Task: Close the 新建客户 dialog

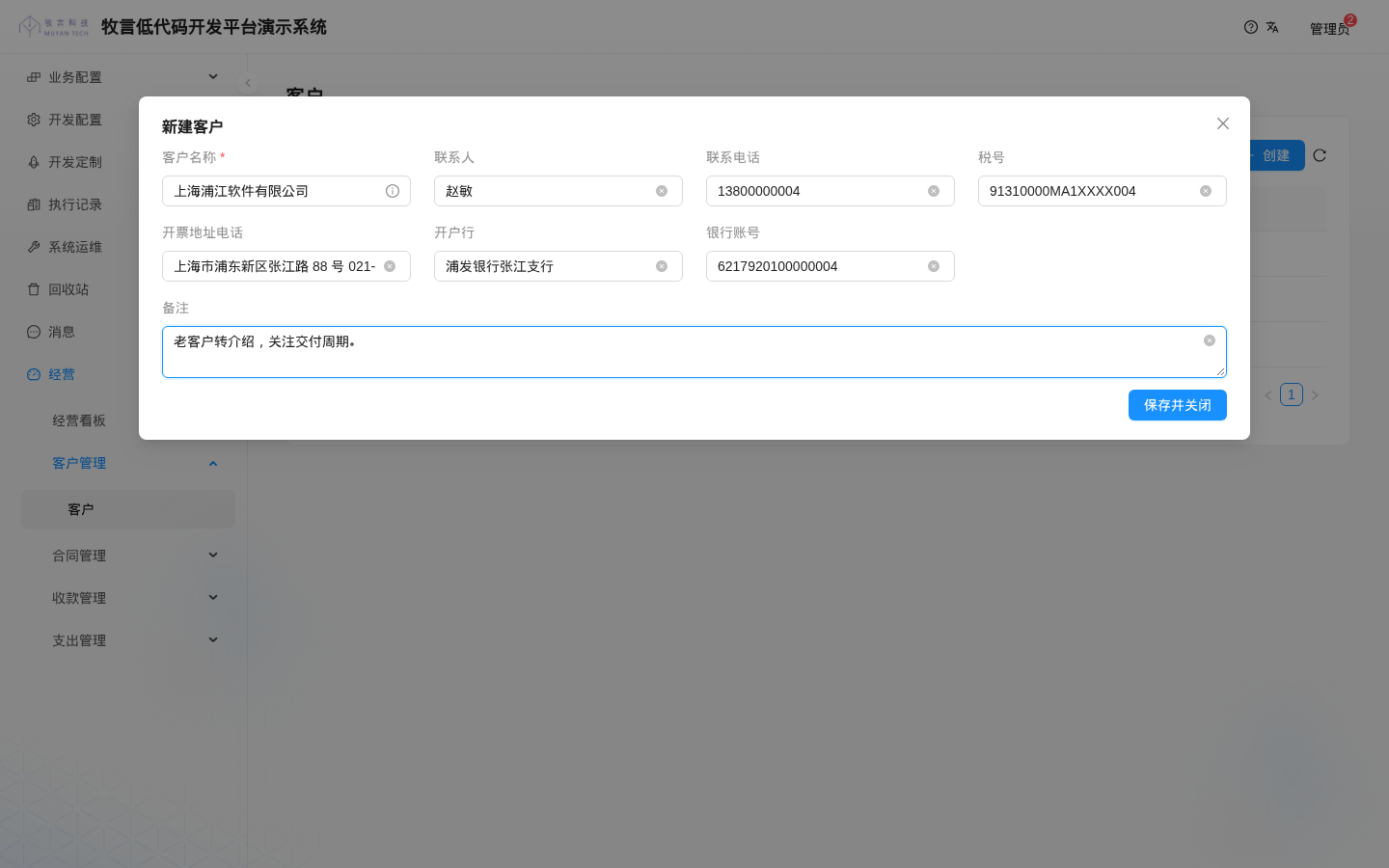Action: (x=1223, y=123)
